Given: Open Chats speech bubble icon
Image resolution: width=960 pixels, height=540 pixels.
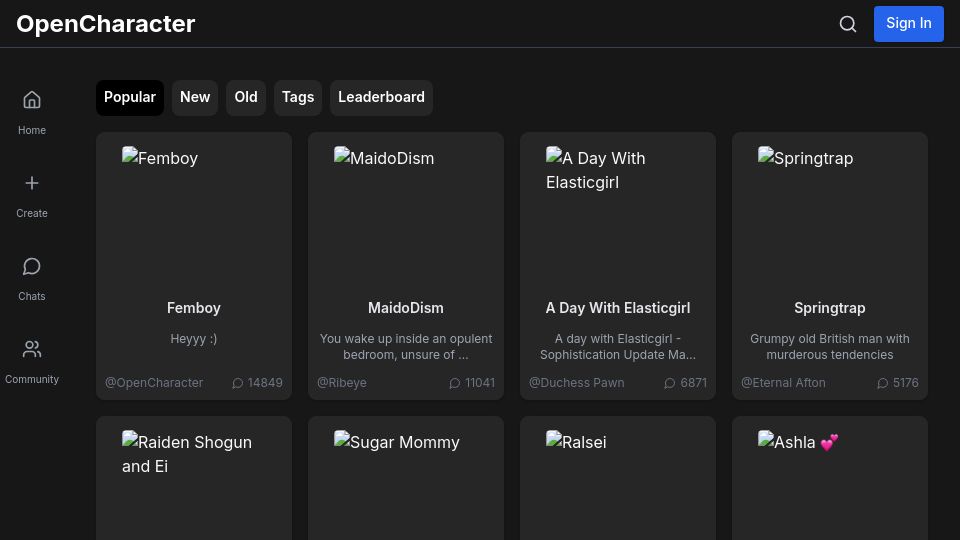Looking at the screenshot, I should point(32,266).
